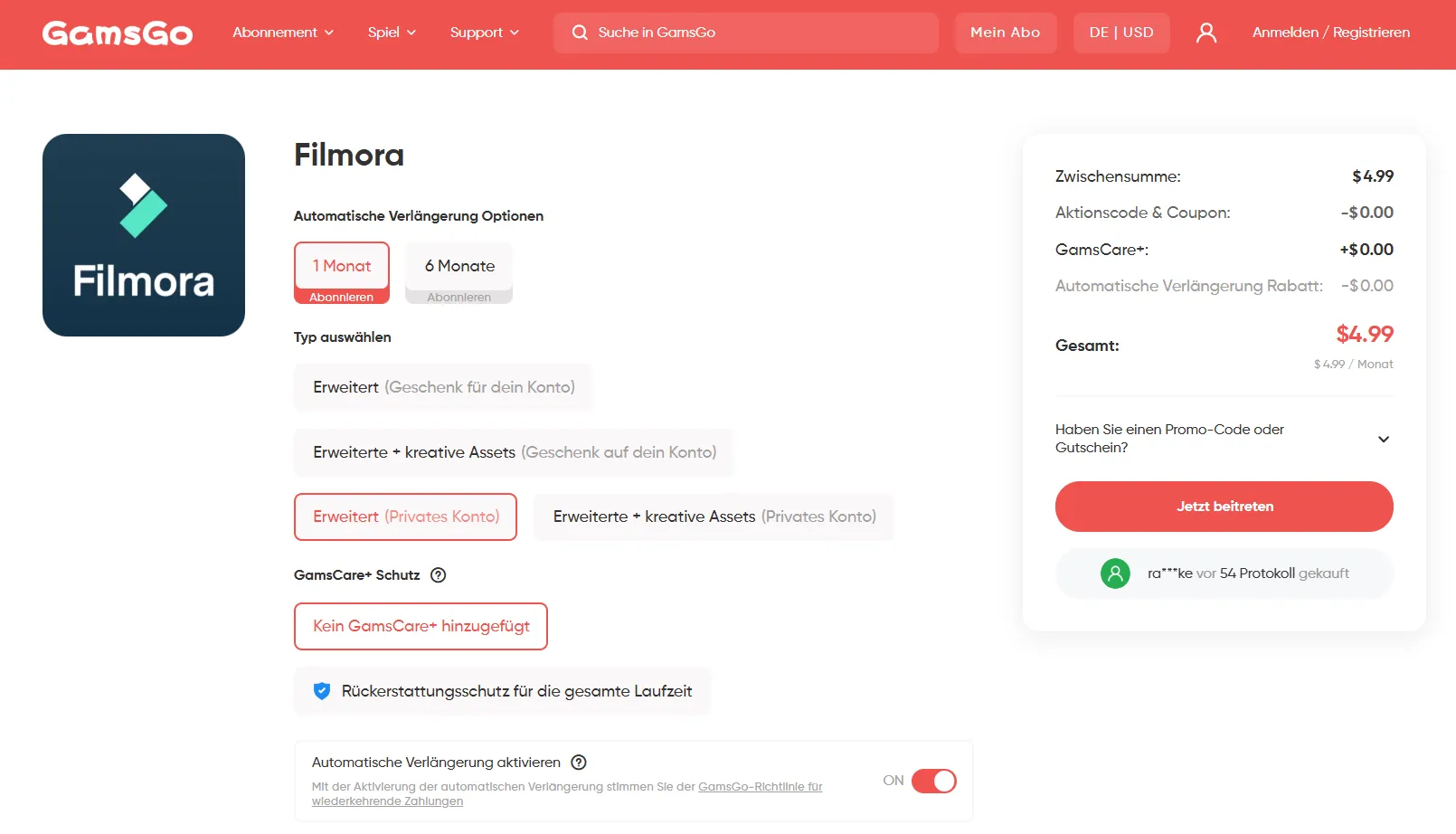Expand the Abonnement menu
The width and height of the screenshot is (1456, 834).
[283, 33]
